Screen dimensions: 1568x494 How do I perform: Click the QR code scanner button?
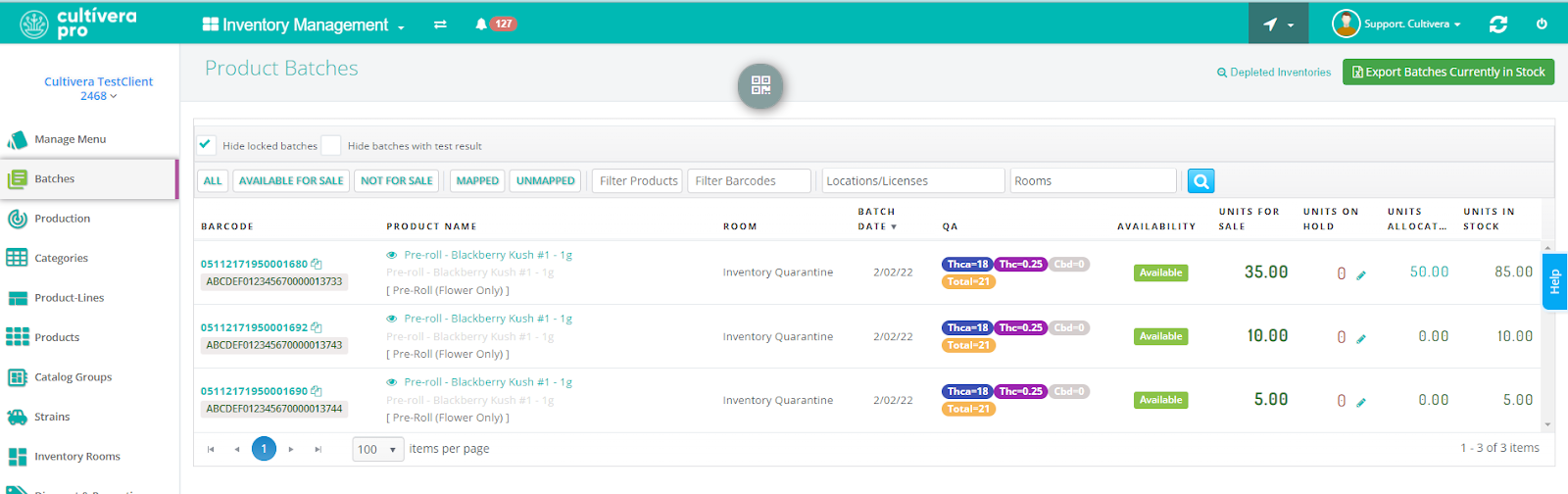click(x=760, y=85)
